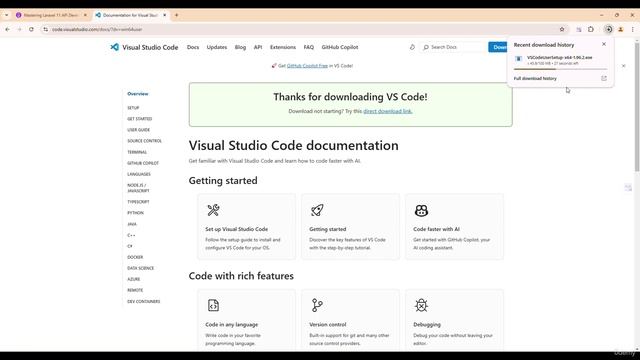The height and width of the screenshot is (360, 640).
Task: Click the Visual Studio Code logo icon
Action: click(x=115, y=47)
